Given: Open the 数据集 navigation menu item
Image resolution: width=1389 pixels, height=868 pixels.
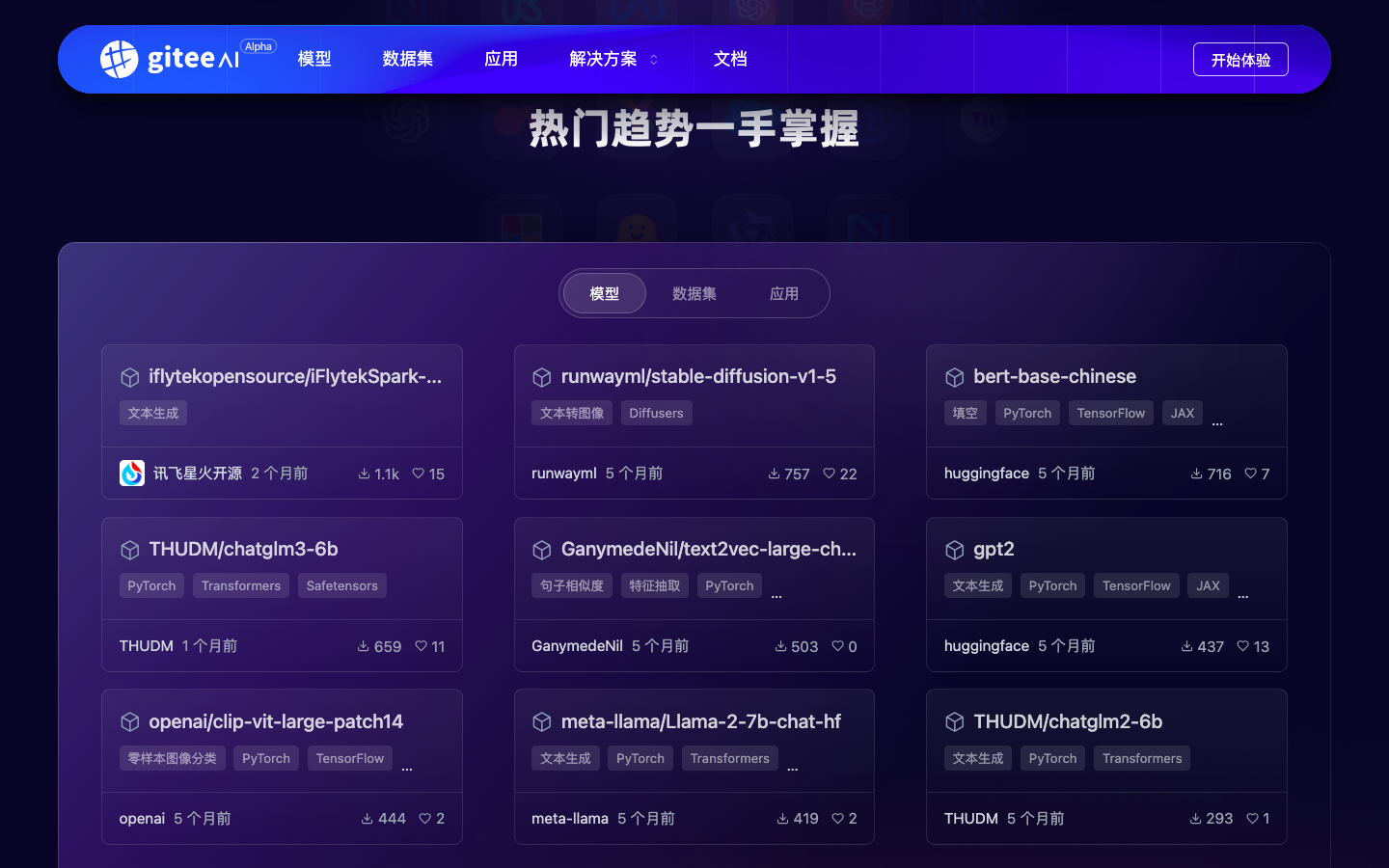Looking at the screenshot, I should click(408, 59).
